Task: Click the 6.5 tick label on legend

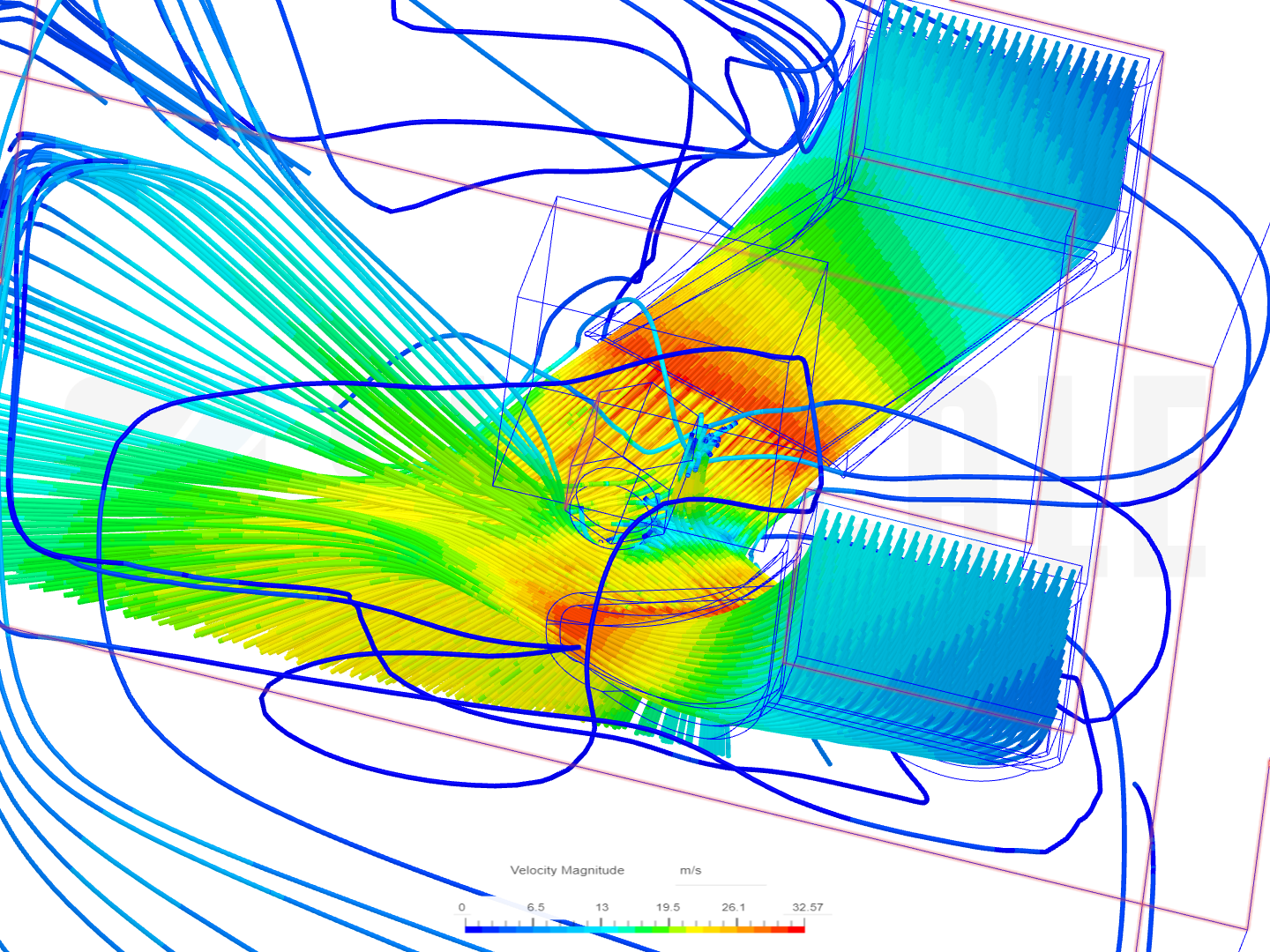Action: pos(535,907)
